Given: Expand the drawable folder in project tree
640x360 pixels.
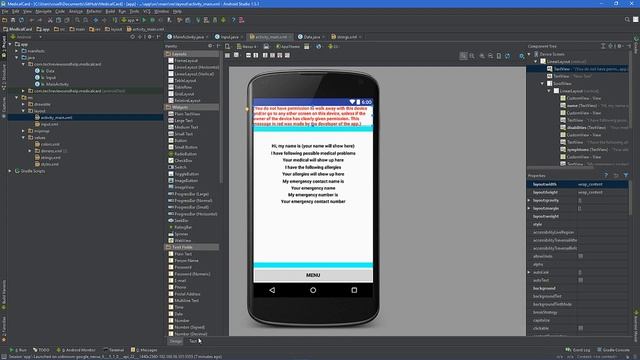Looking at the screenshot, I should tap(23, 104).
